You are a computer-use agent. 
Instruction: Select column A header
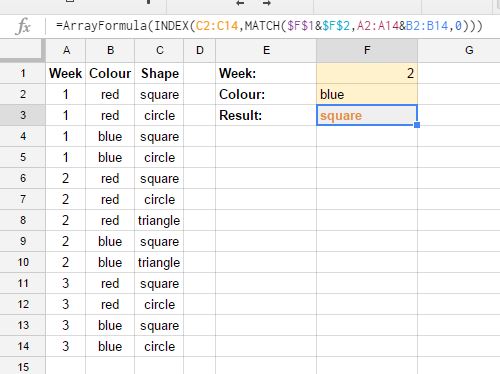tap(66, 50)
